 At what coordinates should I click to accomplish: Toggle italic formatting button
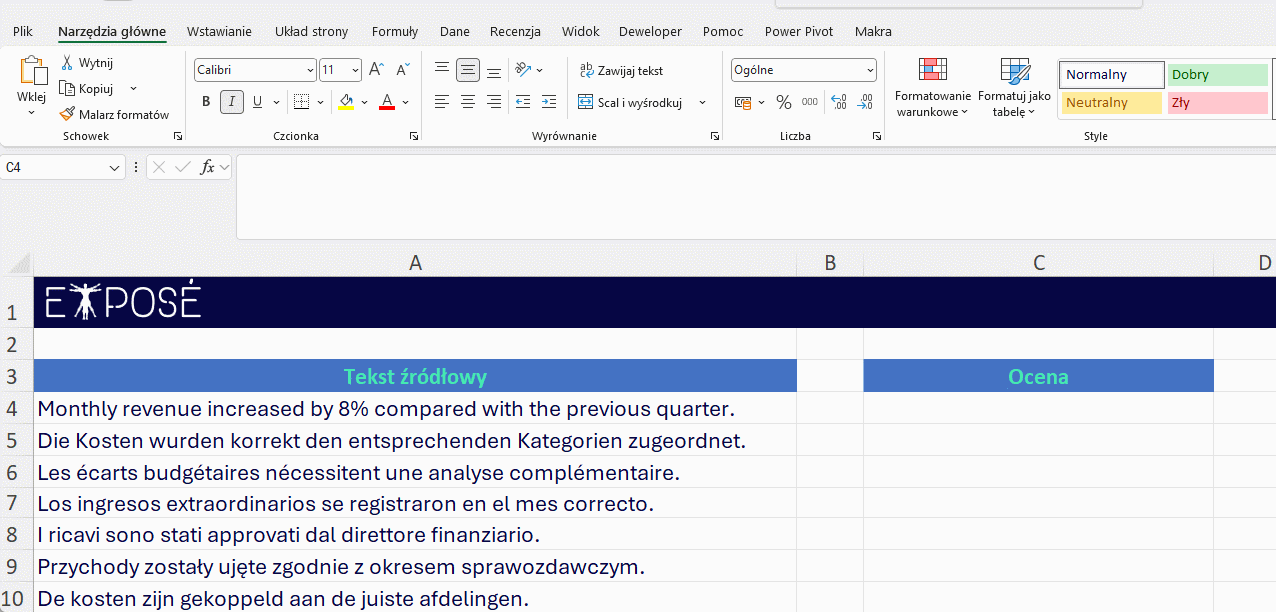(x=232, y=102)
